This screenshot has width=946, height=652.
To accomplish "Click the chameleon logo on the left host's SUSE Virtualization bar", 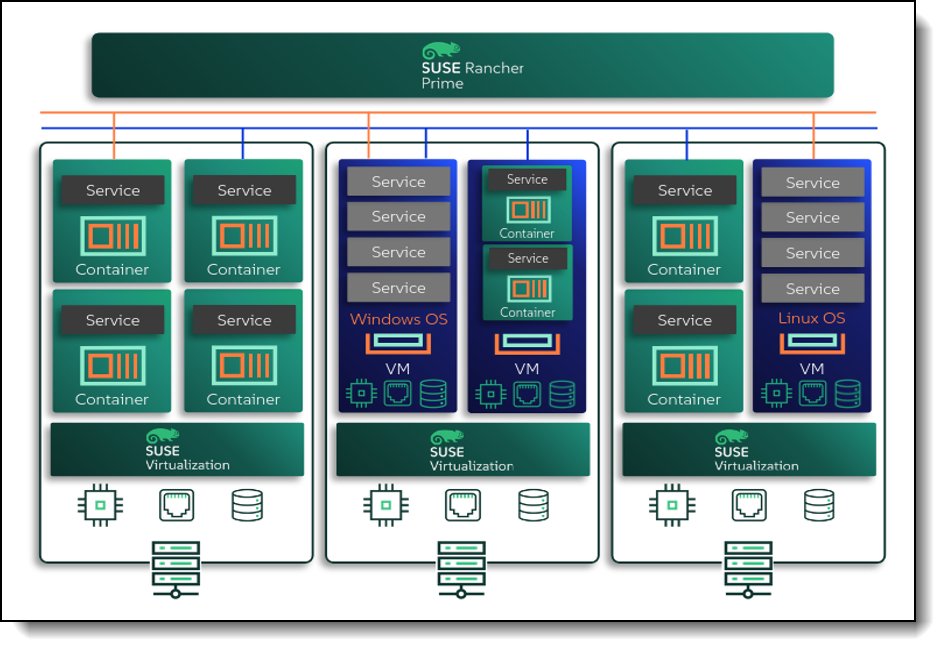I will click(162, 435).
